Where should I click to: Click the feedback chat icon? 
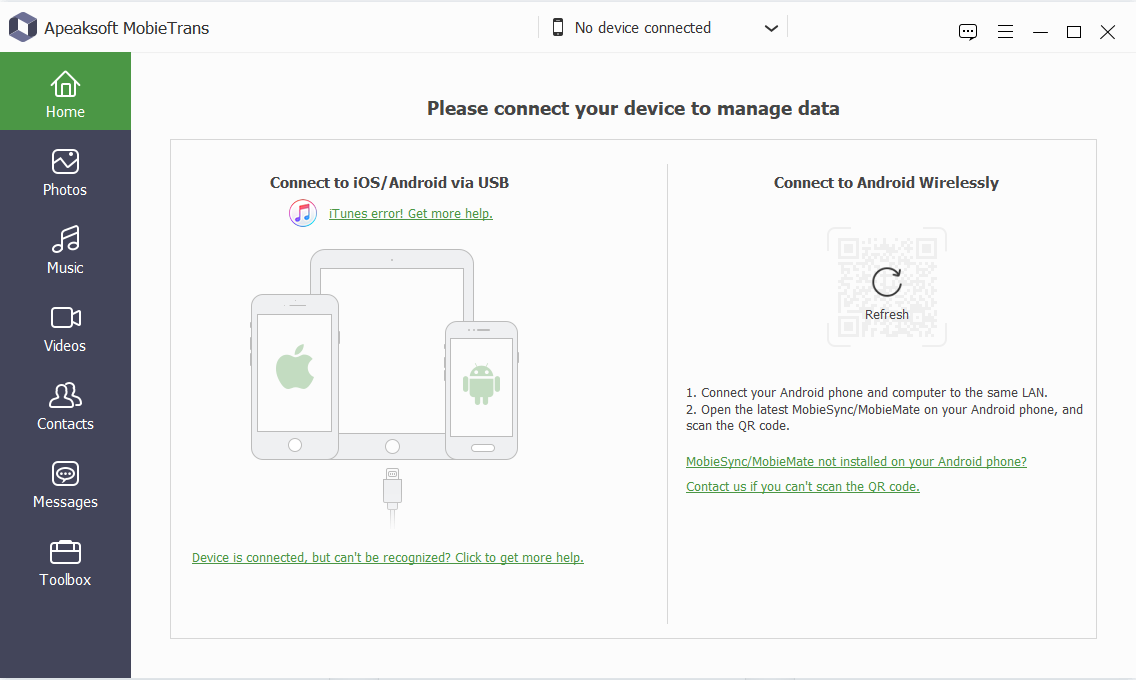click(x=967, y=32)
